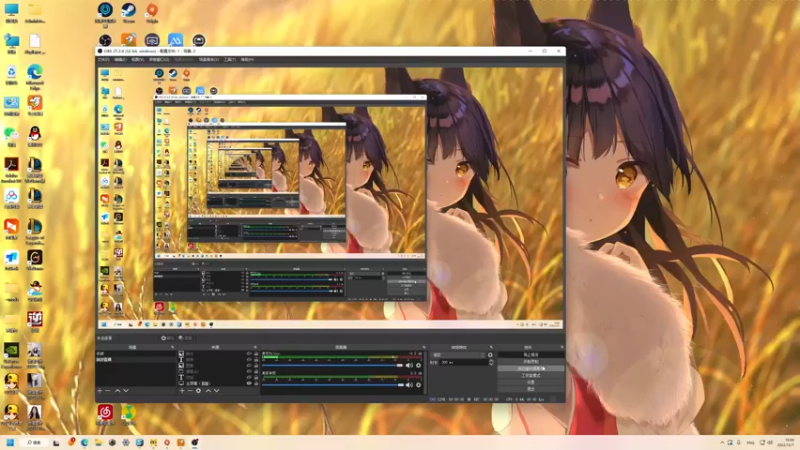
Task: Move the selected scene up in Scenes panel
Action: click(117, 391)
